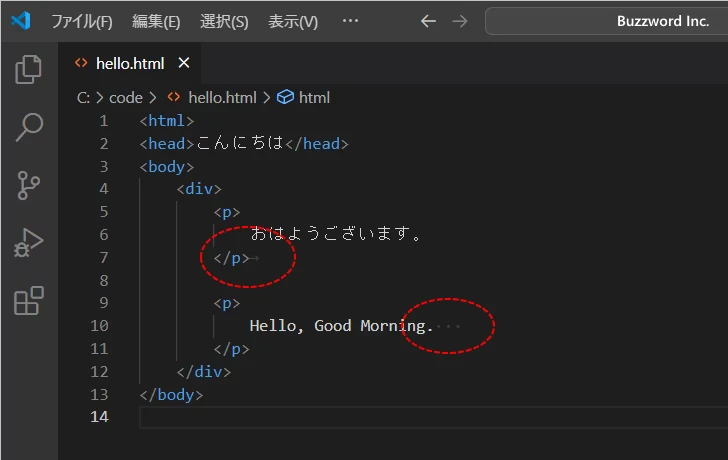Place cursor on empty line 14
Screen dimensions: 728x460
pyautogui.click(x=434, y=417)
